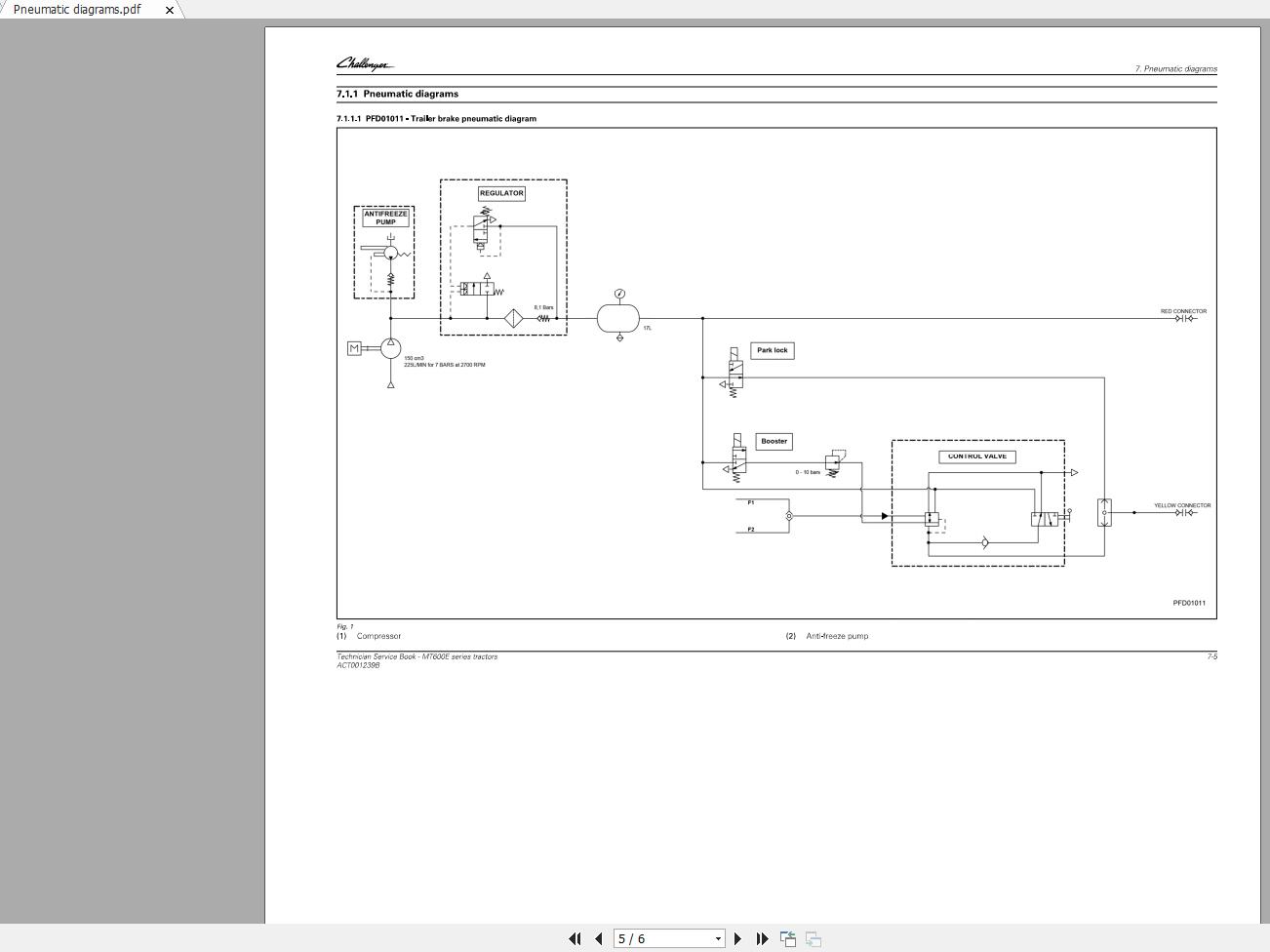Advance to the next page
The height and width of the screenshot is (952, 1270).
(737, 938)
